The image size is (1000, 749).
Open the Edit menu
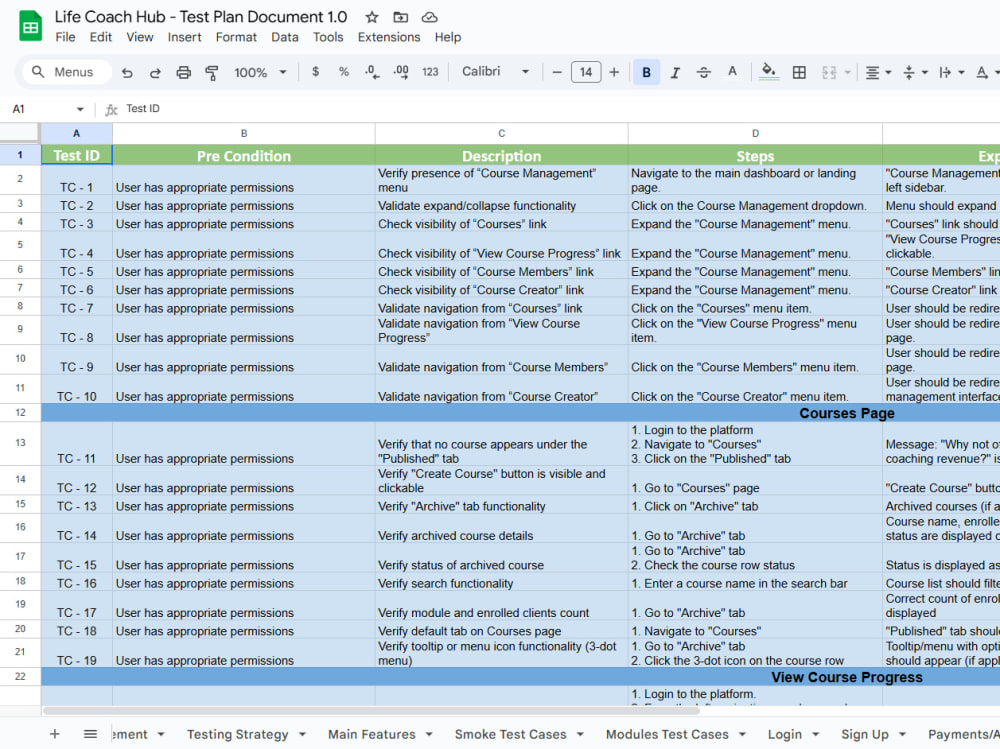click(101, 37)
